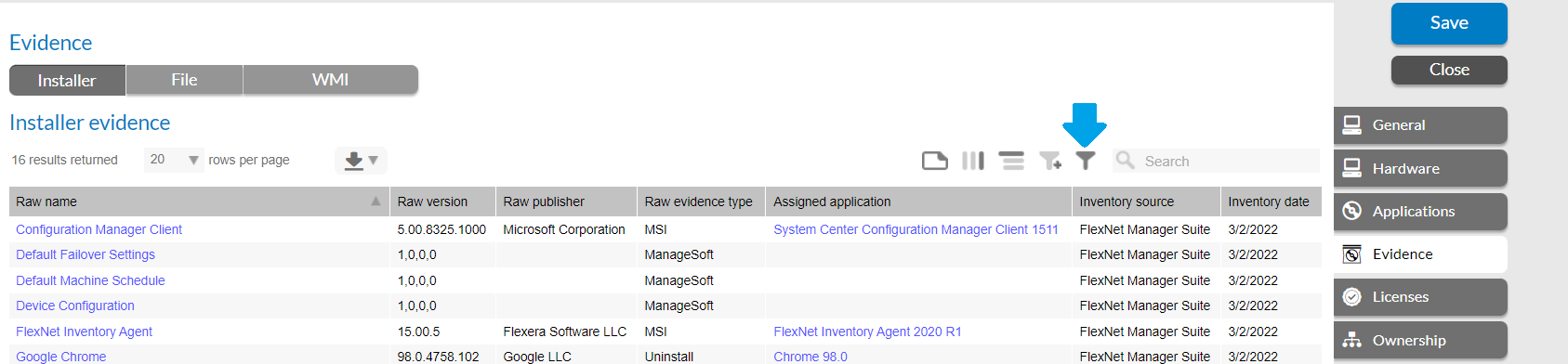
Task: Click the group-by rows icon
Action: (1011, 161)
